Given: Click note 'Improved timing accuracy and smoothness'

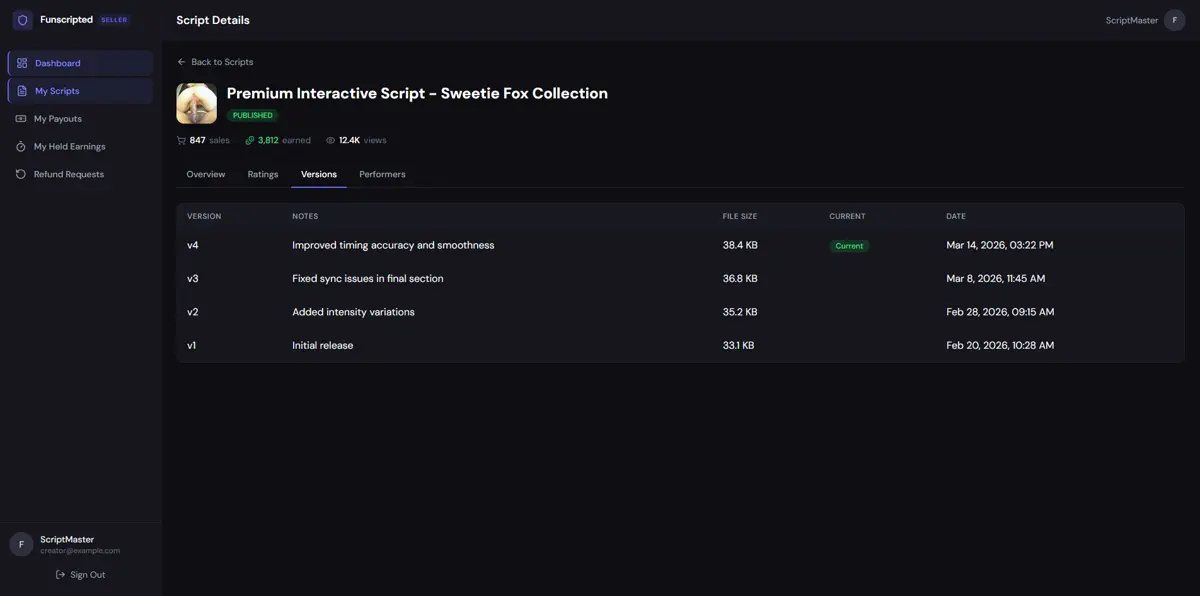Looking at the screenshot, I should tap(393, 245).
